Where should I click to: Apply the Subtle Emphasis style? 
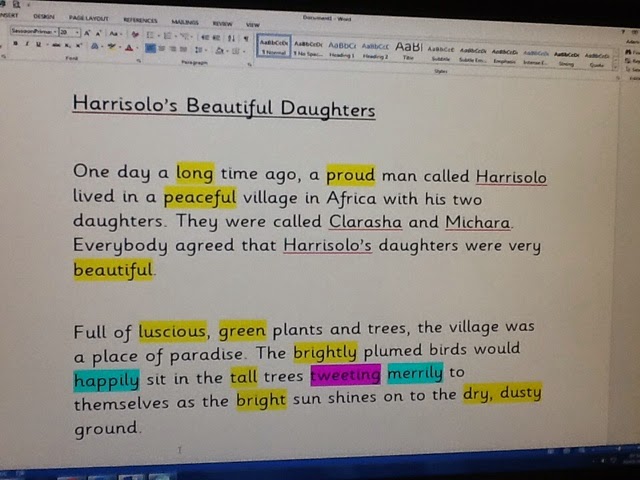(473, 55)
